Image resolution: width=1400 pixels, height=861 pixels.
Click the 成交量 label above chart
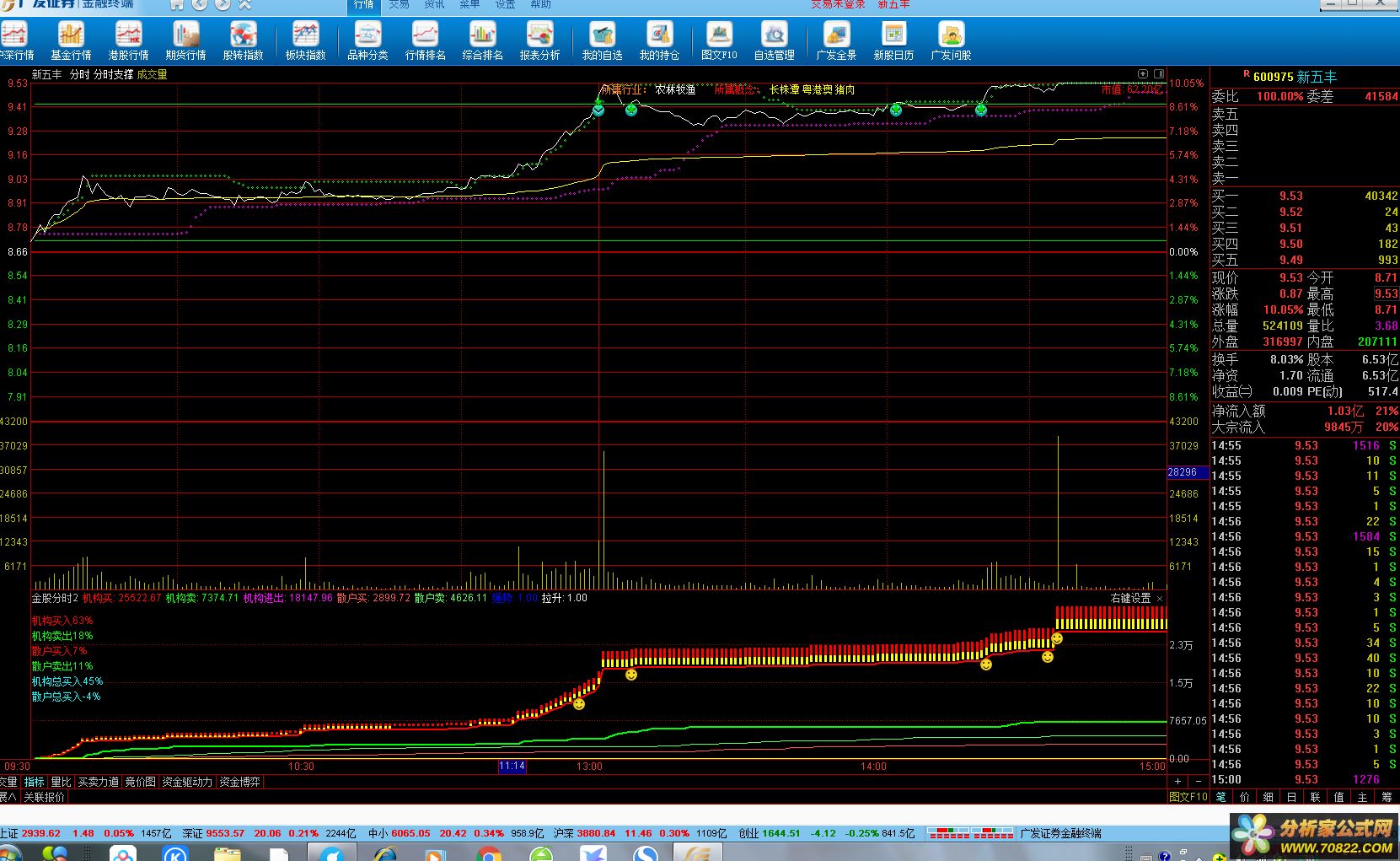pyautogui.click(x=153, y=75)
